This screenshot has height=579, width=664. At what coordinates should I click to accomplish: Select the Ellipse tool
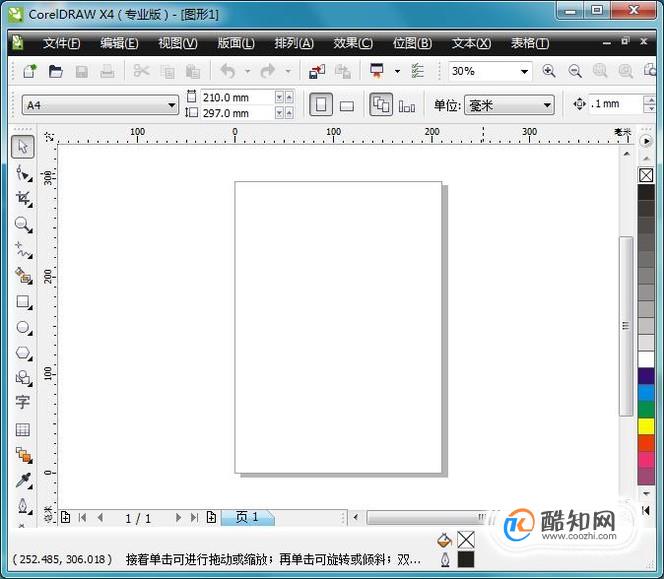pyautogui.click(x=23, y=328)
